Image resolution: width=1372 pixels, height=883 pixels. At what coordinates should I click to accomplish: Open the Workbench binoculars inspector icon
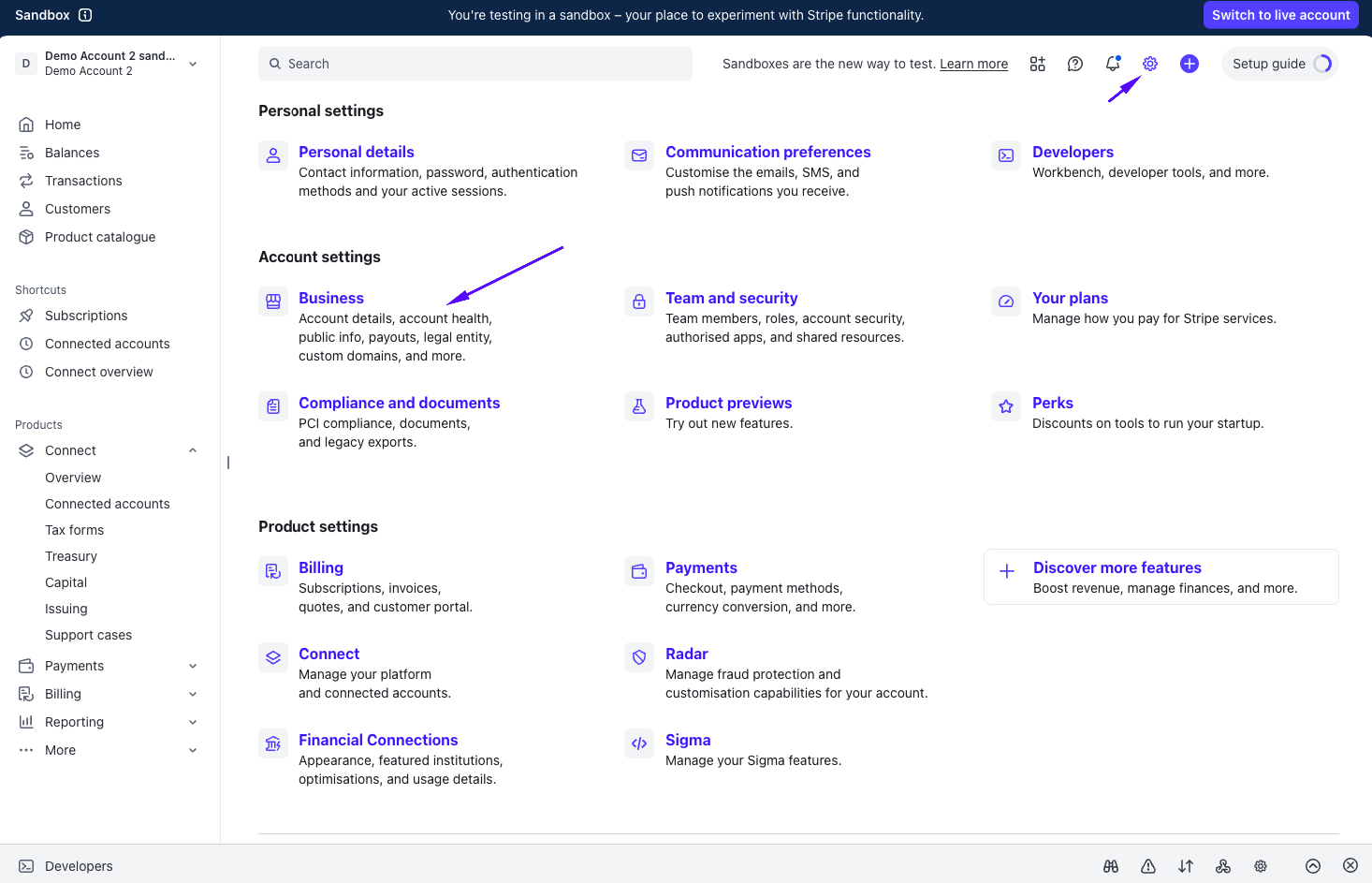[x=1111, y=866]
